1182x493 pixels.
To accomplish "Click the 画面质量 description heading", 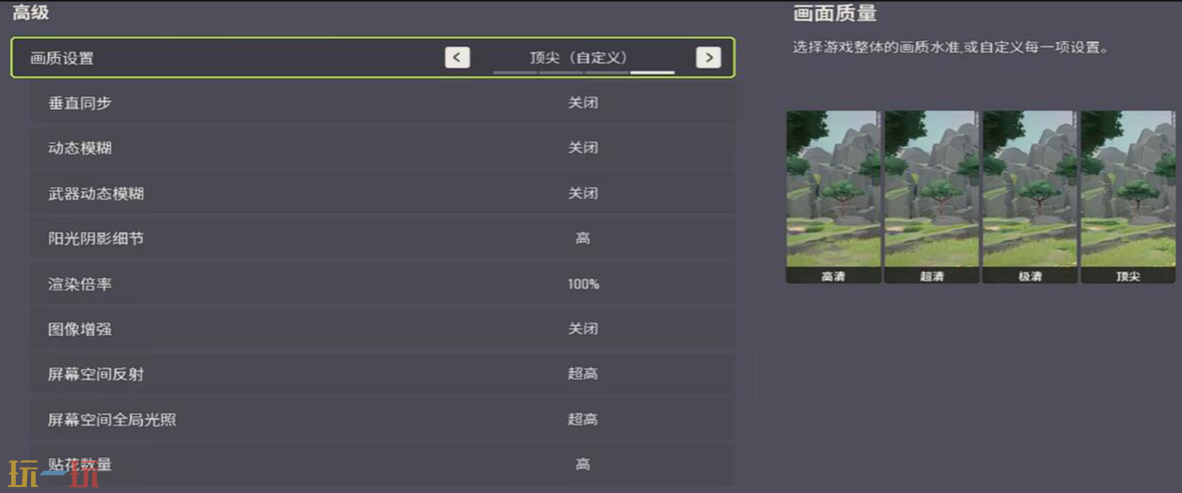I will click(835, 14).
